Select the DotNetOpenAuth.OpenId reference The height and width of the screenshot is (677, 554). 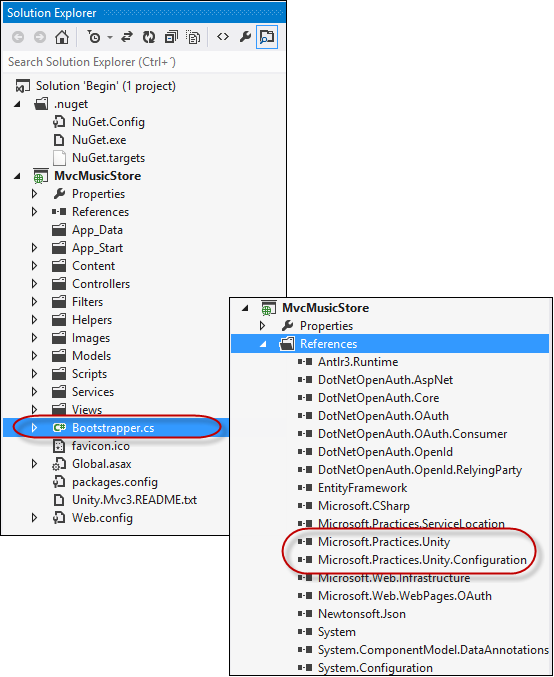(385, 452)
